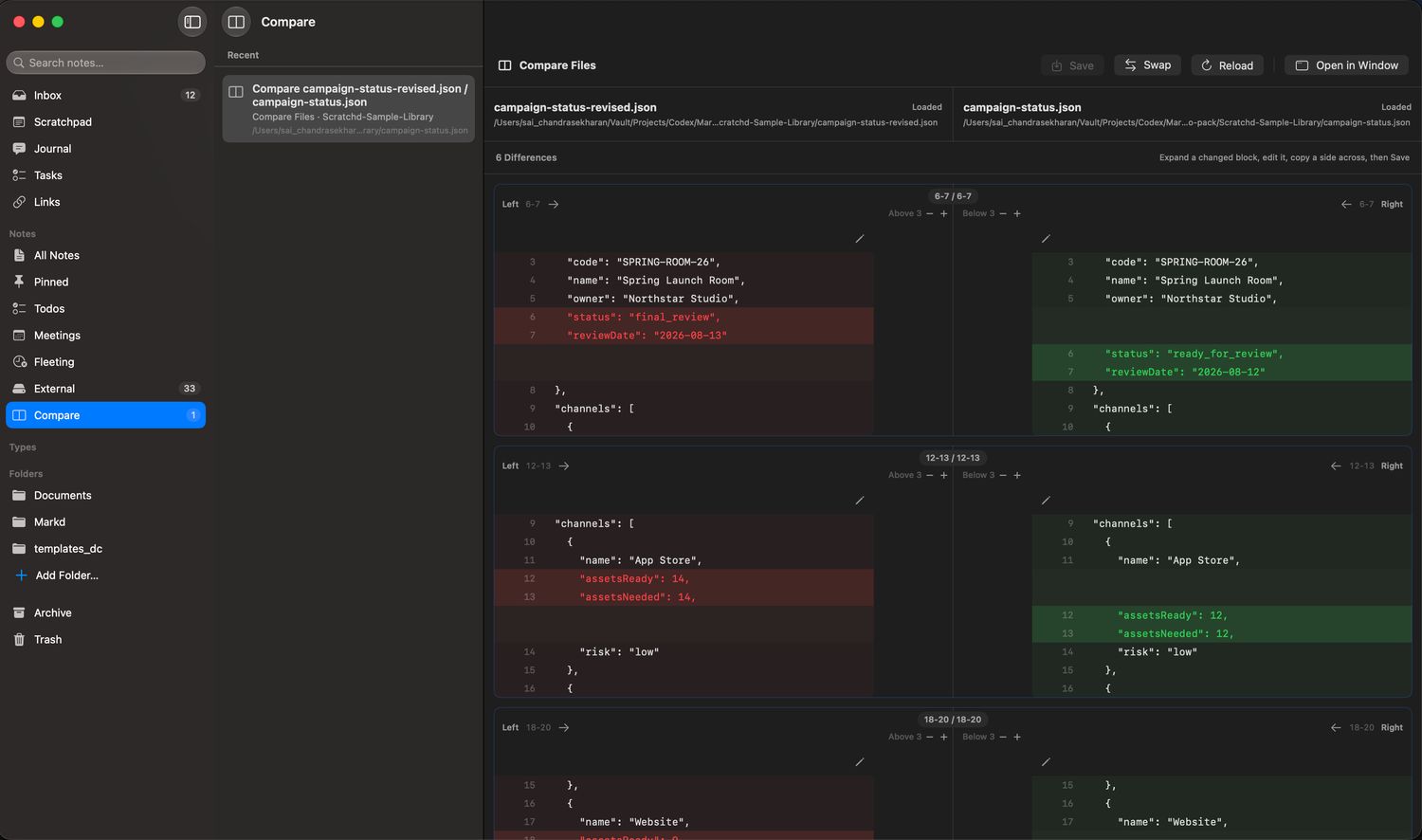Open External notes
1422x840 pixels.
(x=105, y=389)
